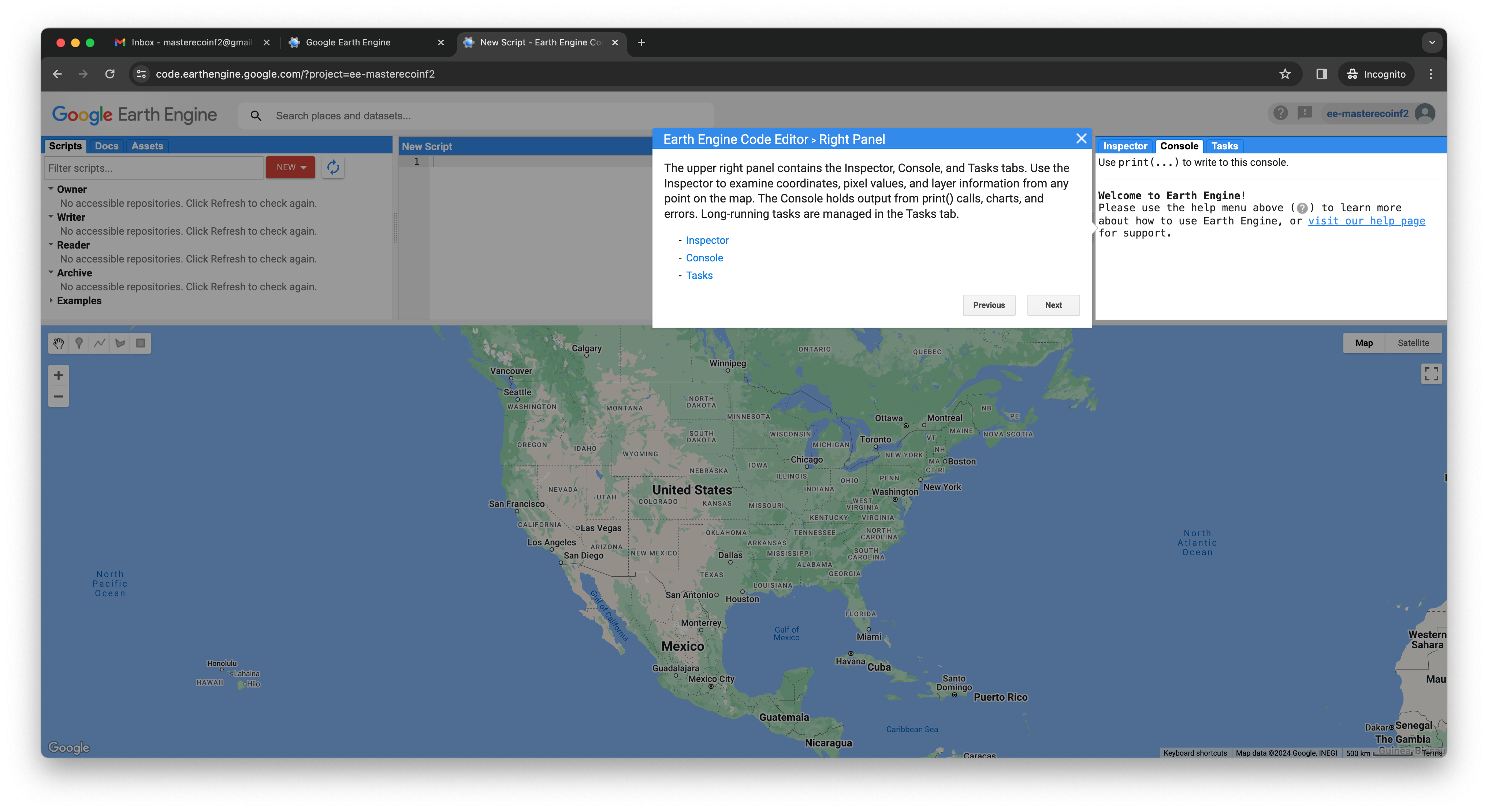The height and width of the screenshot is (812, 1488).
Task: Select the hand pan map tool
Action: pyautogui.click(x=58, y=343)
